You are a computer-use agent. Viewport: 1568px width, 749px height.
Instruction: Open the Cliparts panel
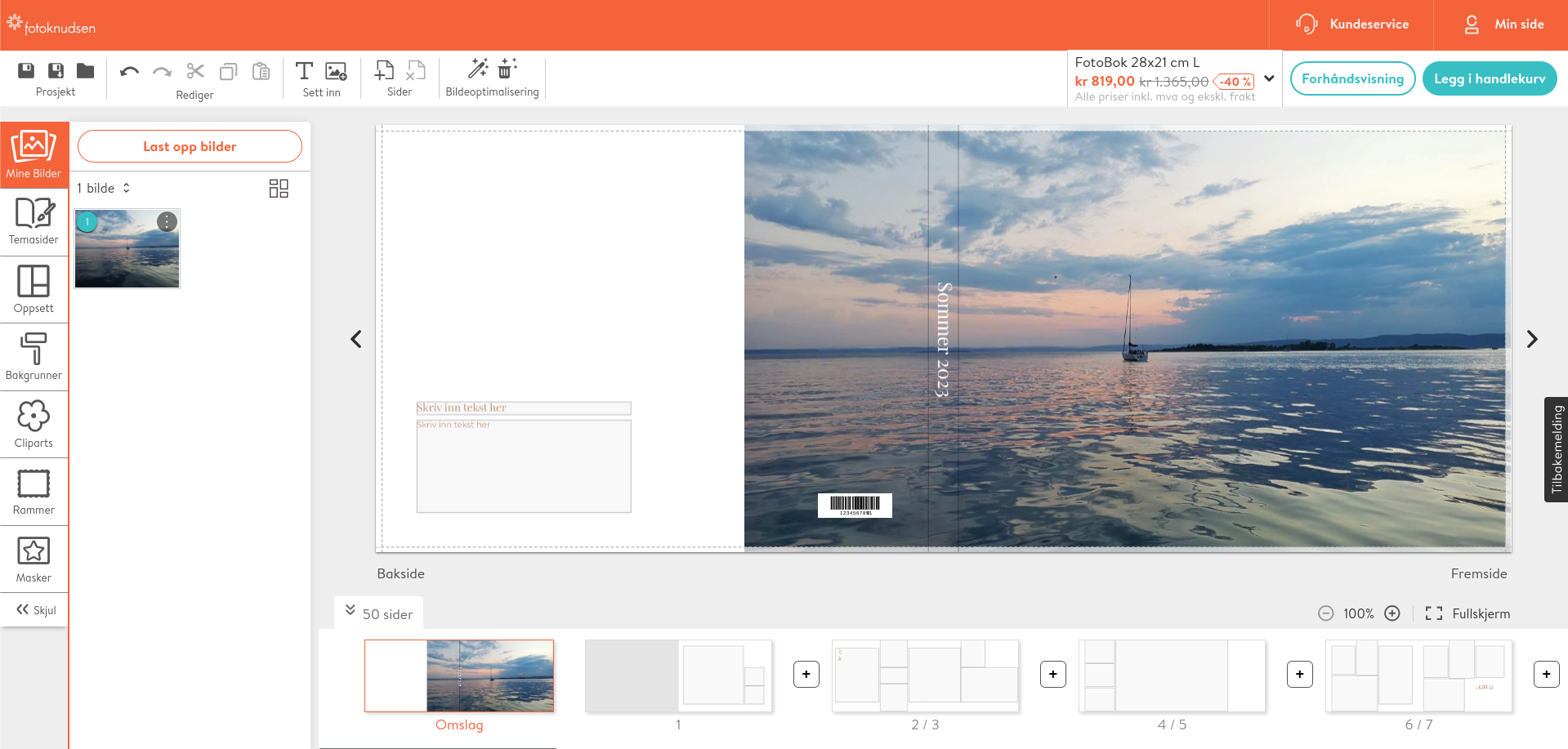pos(34,425)
